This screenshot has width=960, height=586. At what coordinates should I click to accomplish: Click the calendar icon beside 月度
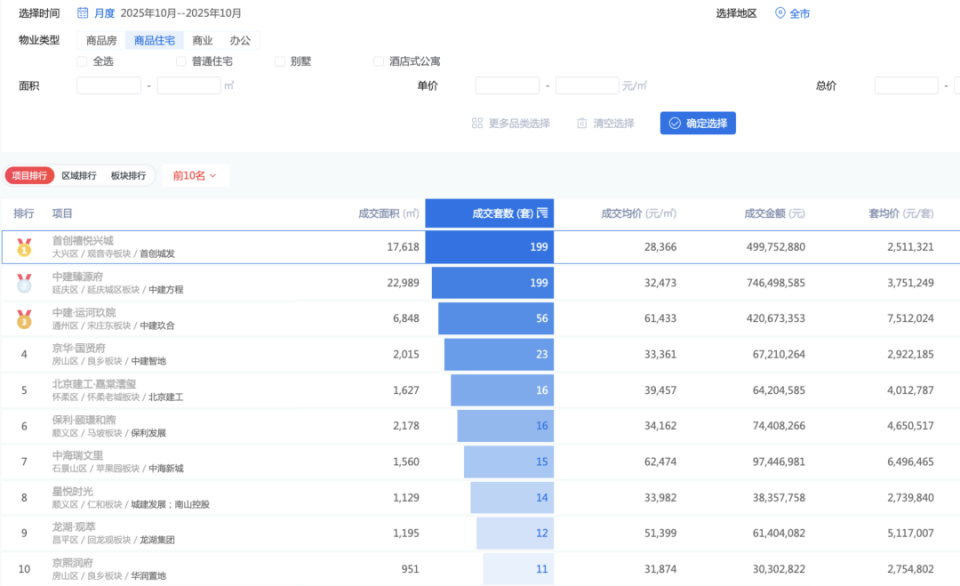(x=83, y=14)
